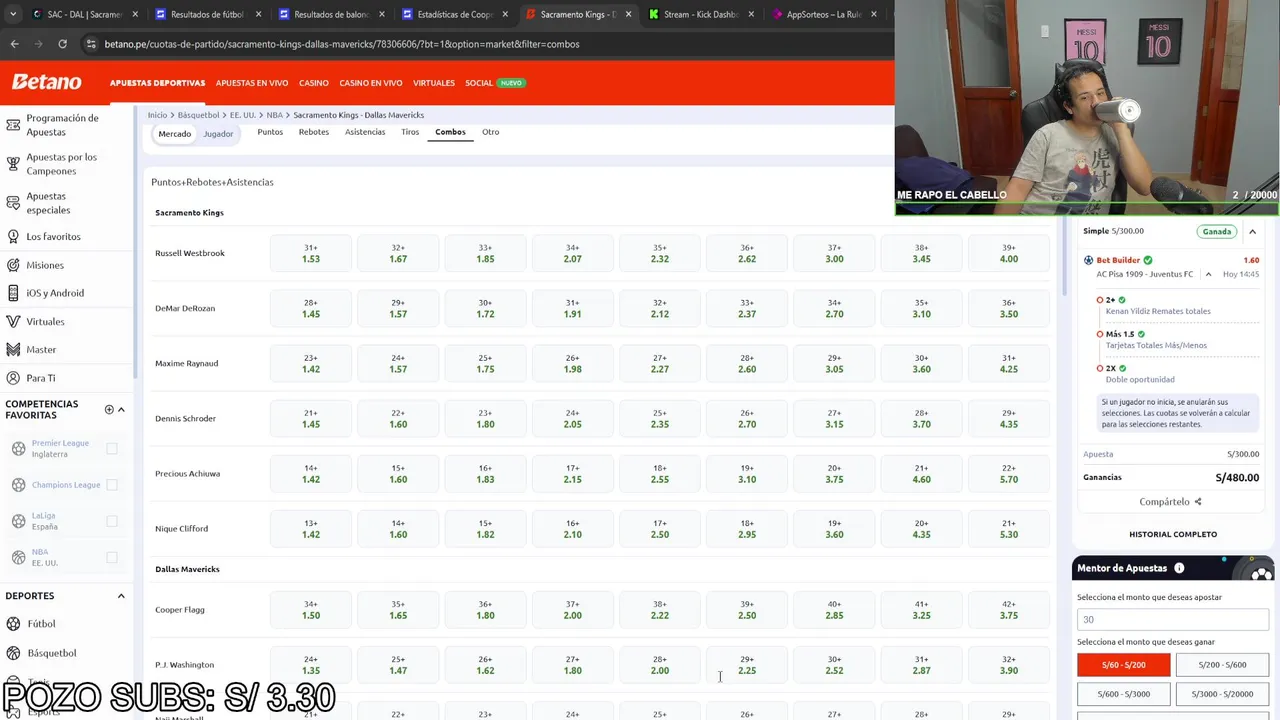This screenshot has width=1280, height=720.
Task: Select the 2+ Kenan Yildiz selection marker
Action: [x=1100, y=300]
